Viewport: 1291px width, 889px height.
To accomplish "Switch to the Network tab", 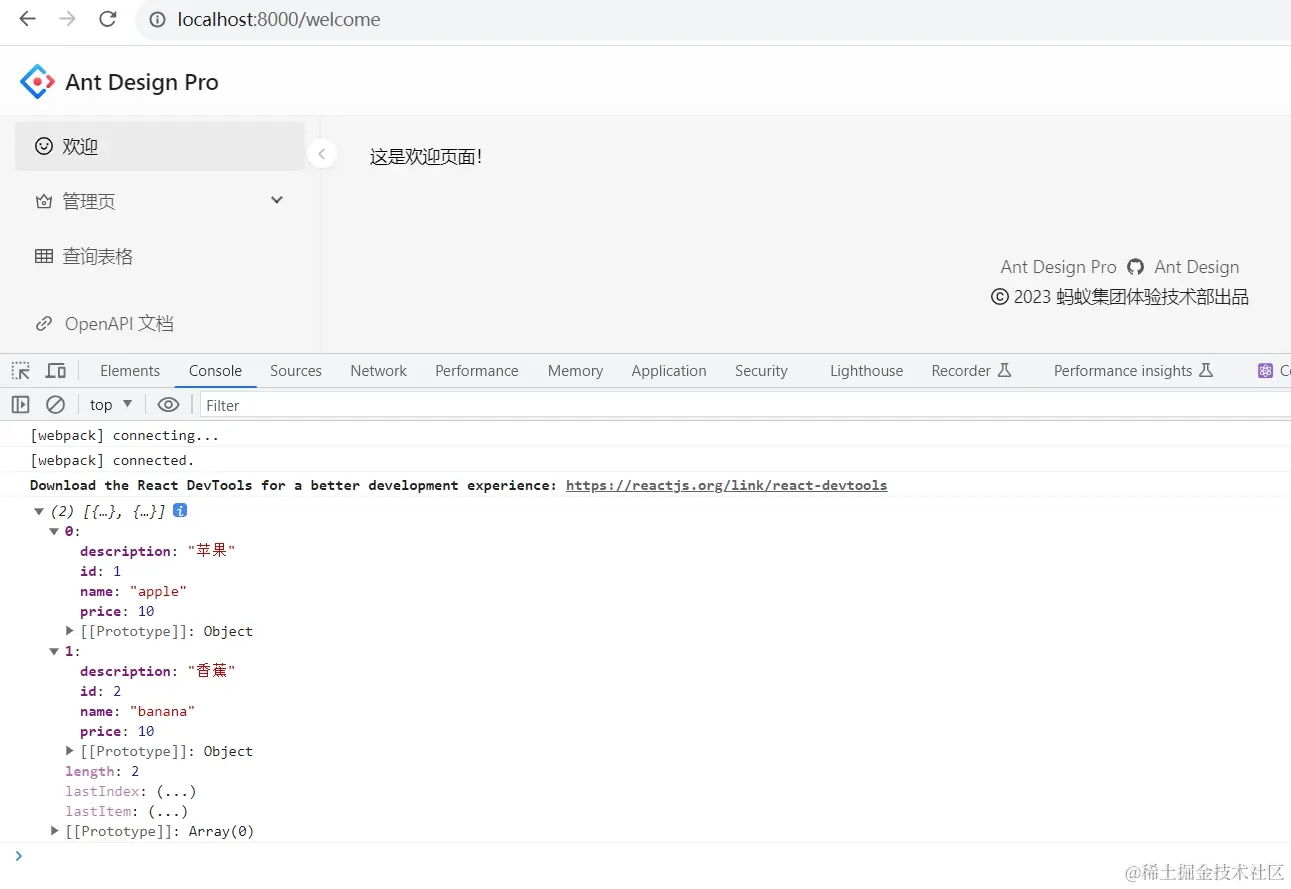I will (378, 370).
